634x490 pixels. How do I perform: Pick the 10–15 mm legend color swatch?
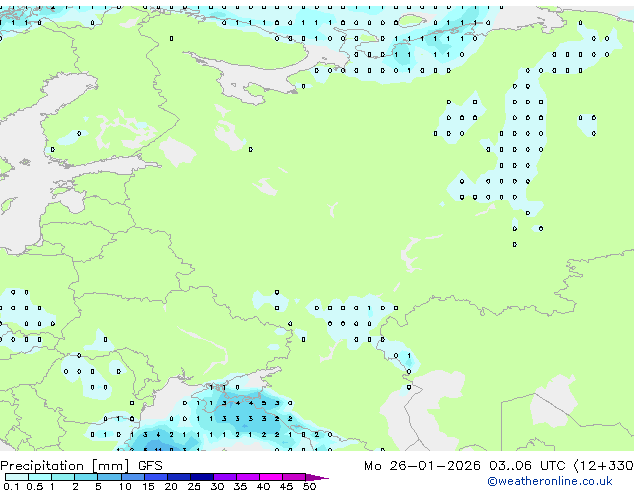point(132,477)
